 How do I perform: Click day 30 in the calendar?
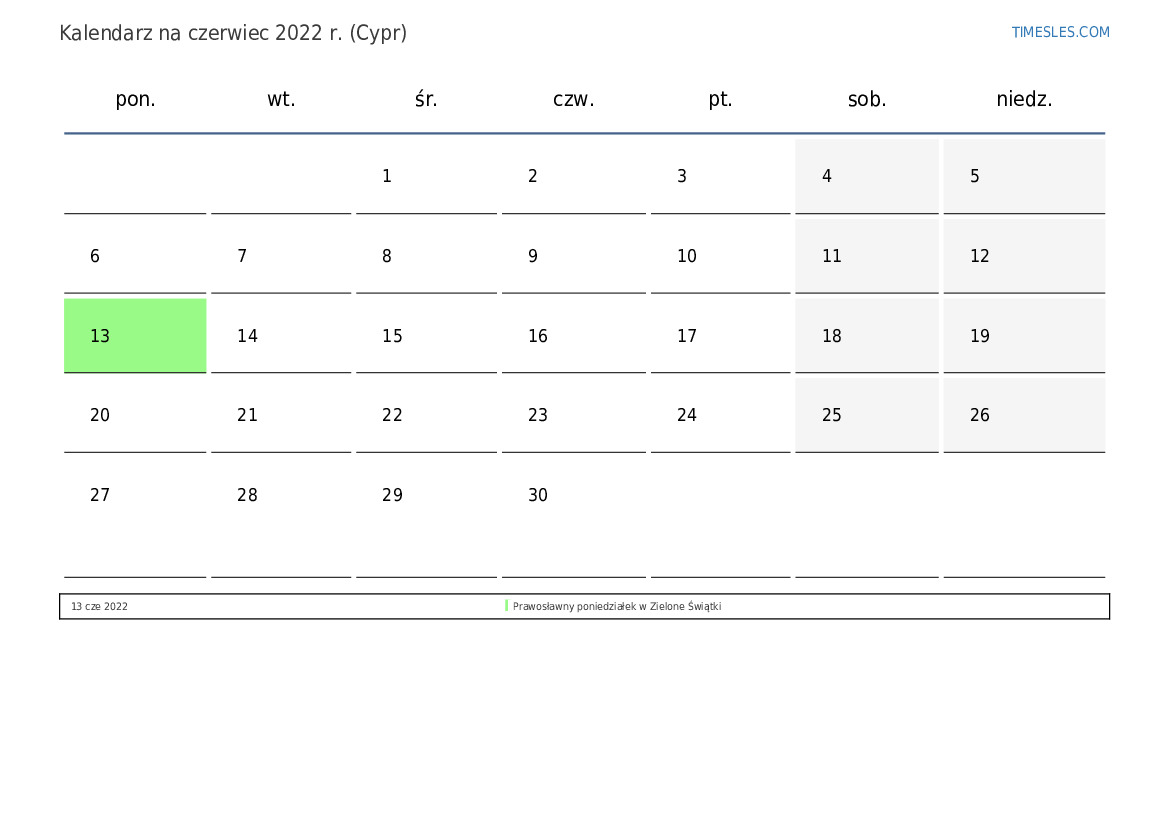(x=573, y=518)
